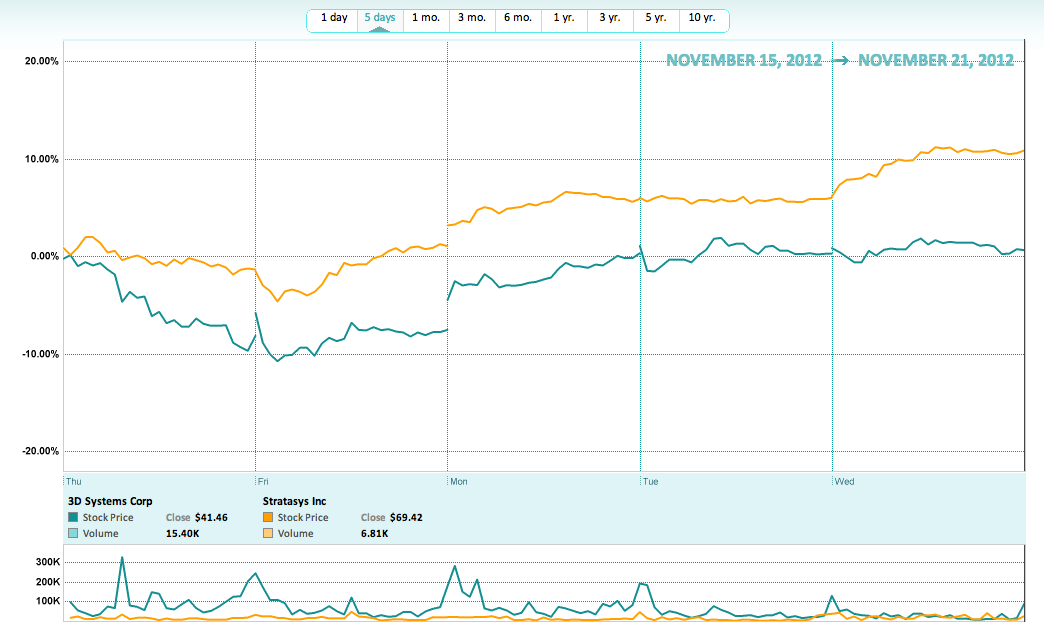The height and width of the screenshot is (632, 1044).
Task: Click 3D Systems Volume light teal swatch
Action: coord(73,534)
